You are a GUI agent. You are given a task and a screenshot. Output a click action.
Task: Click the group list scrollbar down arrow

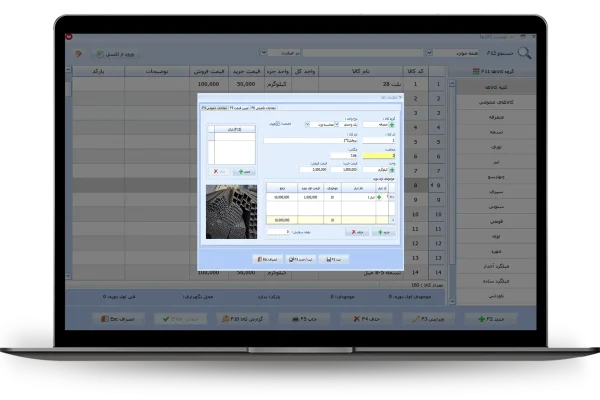click(x=452, y=302)
